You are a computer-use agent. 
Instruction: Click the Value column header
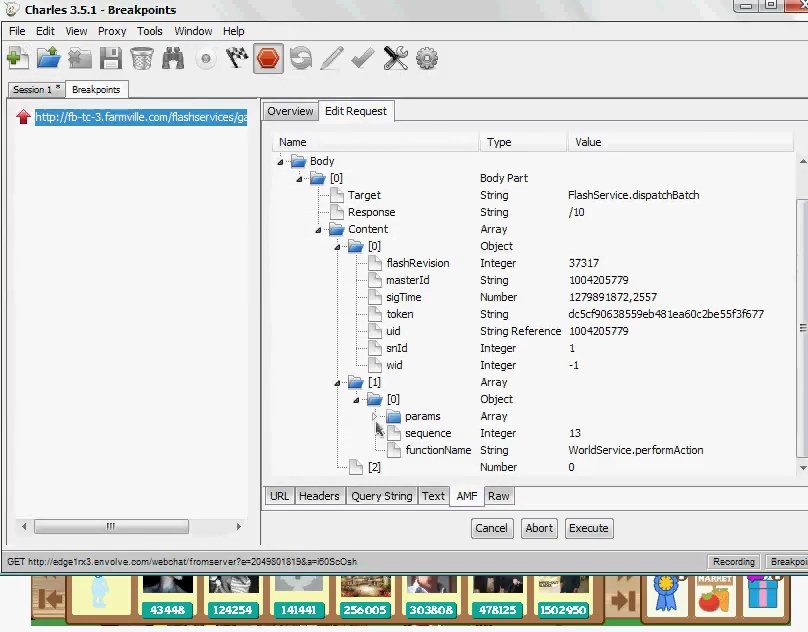tap(680, 142)
